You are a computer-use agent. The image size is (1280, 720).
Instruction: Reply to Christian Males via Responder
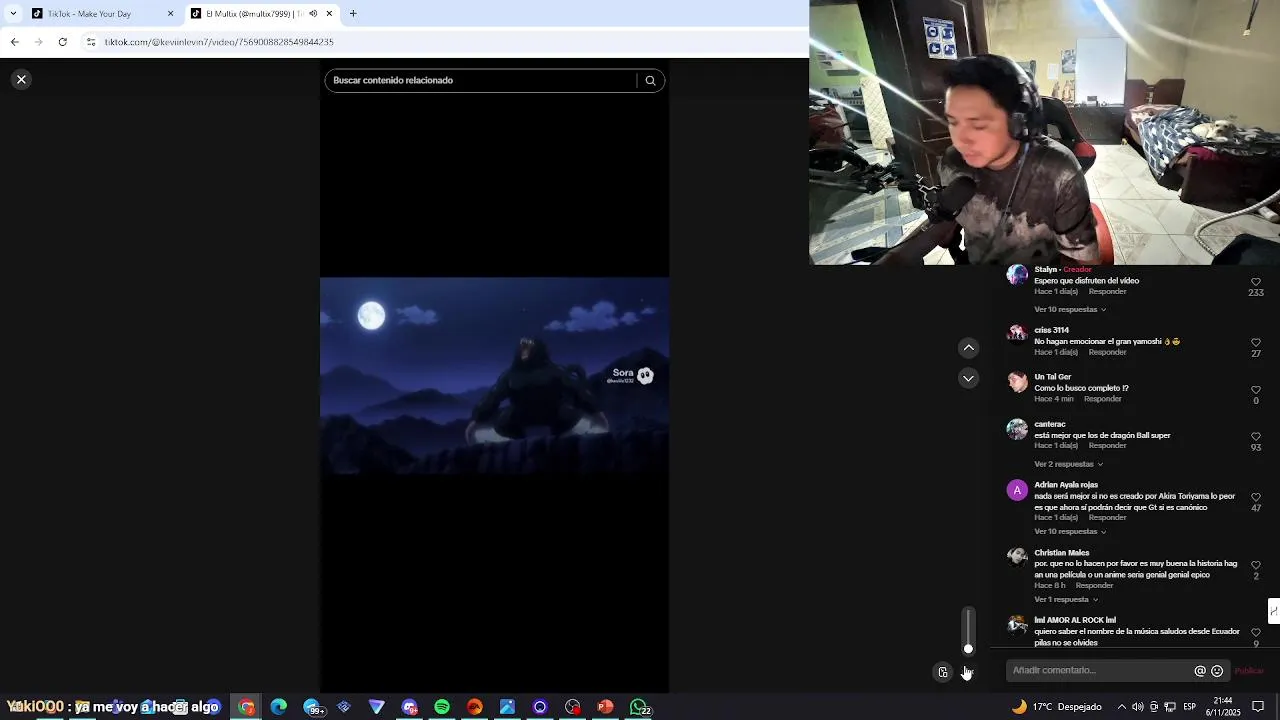coord(1094,586)
